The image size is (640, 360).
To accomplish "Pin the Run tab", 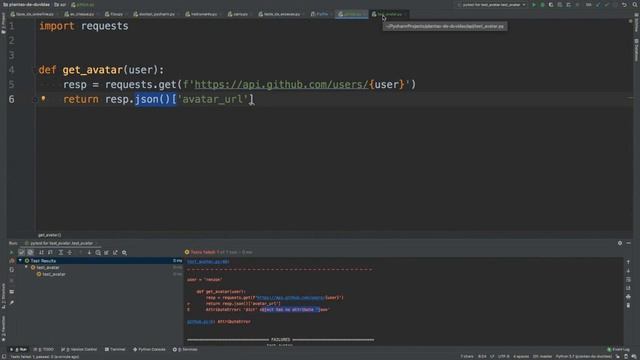I will tap(11, 303).
